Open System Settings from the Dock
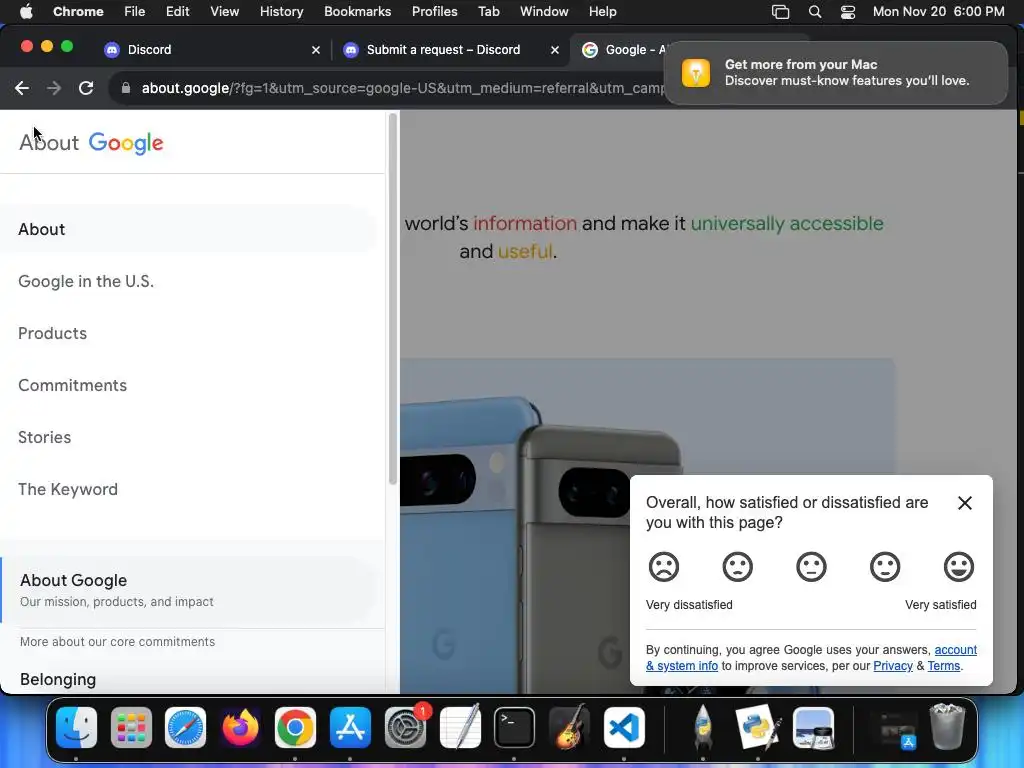1024x768 pixels. click(406, 728)
